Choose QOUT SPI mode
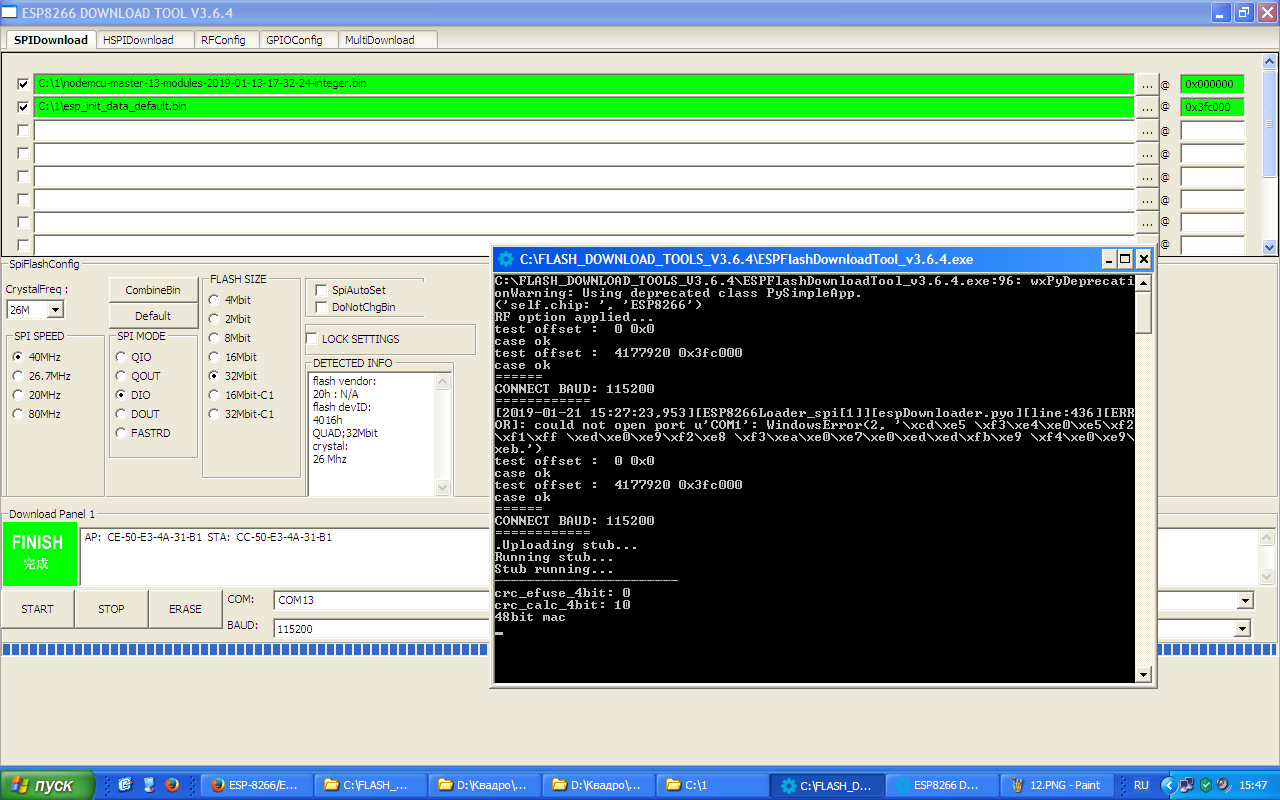Image resolution: width=1280 pixels, height=800 pixels. point(121,376)
